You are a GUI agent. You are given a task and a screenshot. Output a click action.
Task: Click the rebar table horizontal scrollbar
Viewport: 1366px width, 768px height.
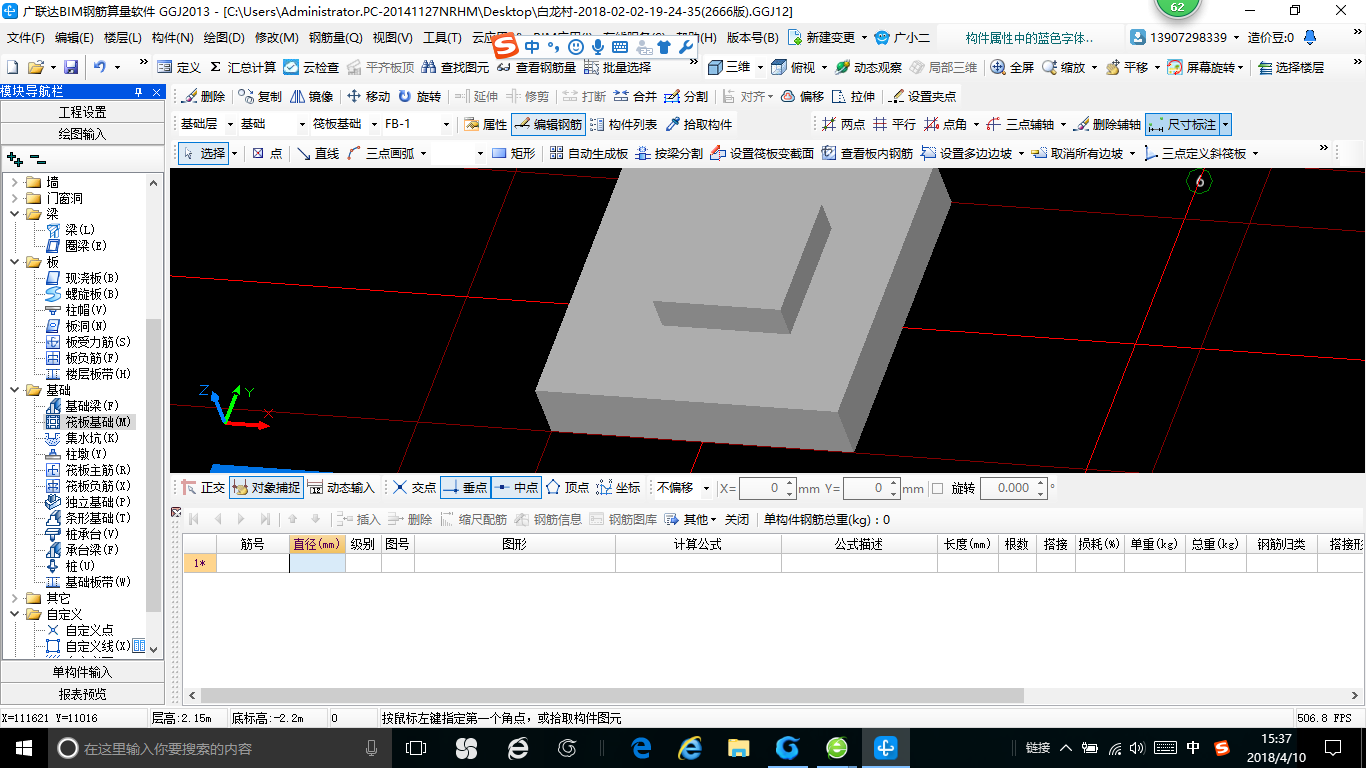[x=612, y=695]
